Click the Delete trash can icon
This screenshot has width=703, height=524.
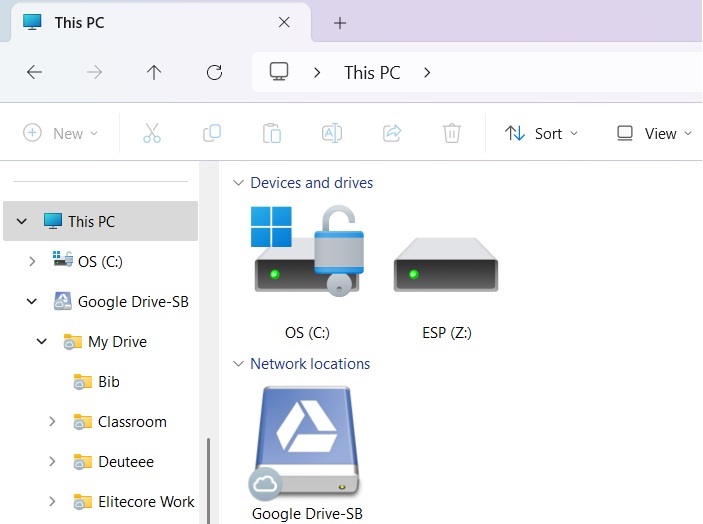coord(451,133)
